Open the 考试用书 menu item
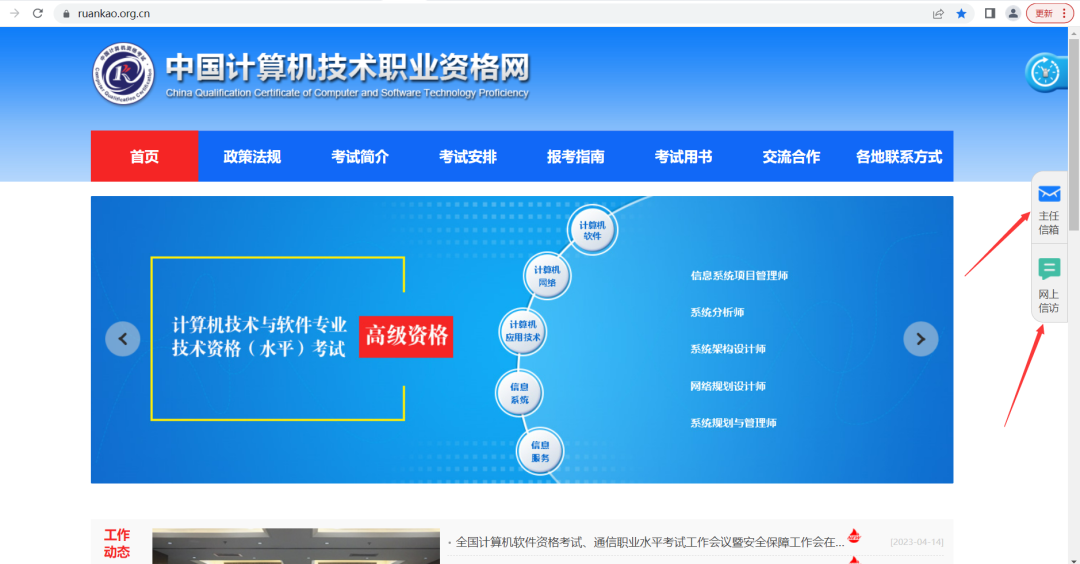Screen dimensions: 1080x564 tap(683, 156)
